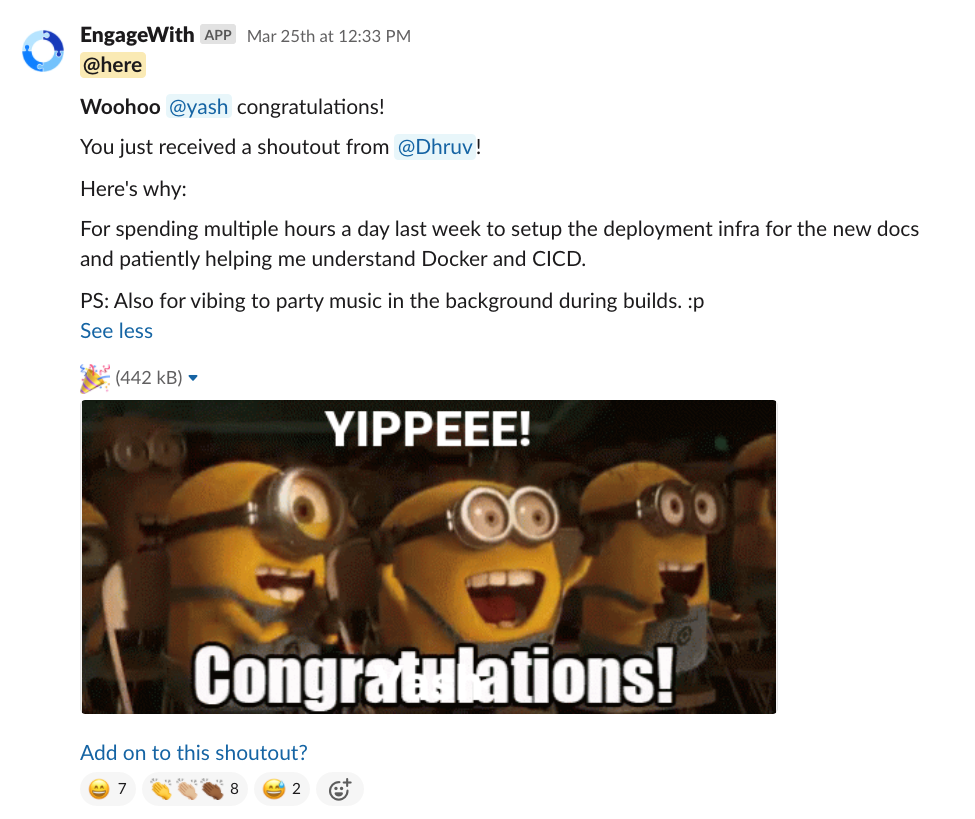Open the EngageWith app avatar

tap(43, 50)
